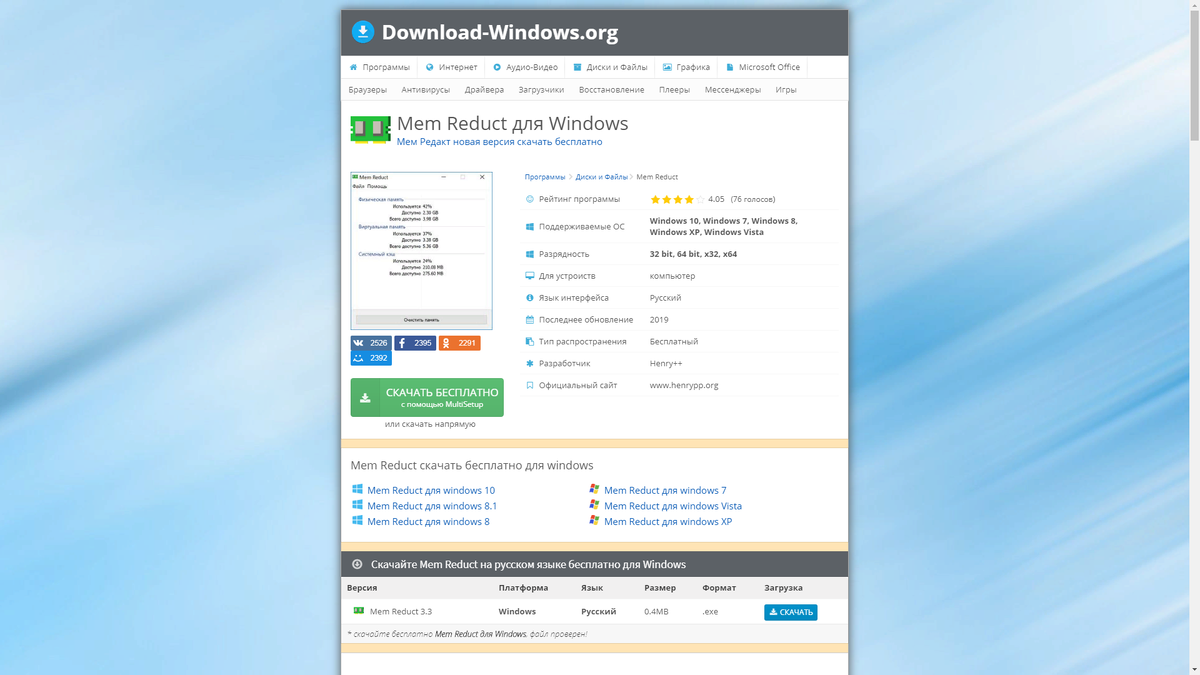Open Mem Reduct для windows XP link
The image size is (1200, 675).
(668, 522)
